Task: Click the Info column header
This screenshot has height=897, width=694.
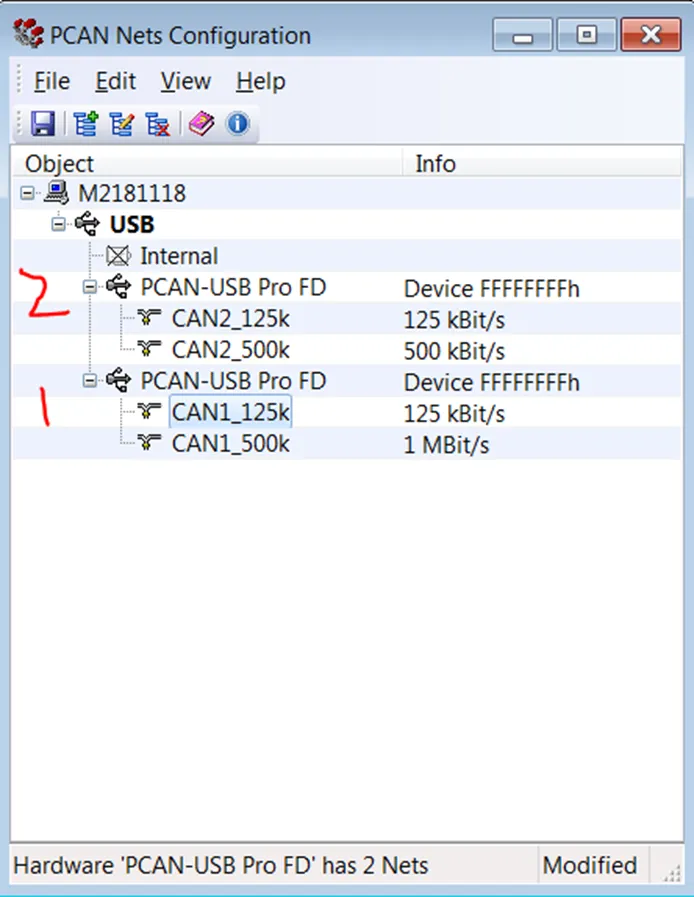Action: pyautogui.click(x=542, y=164)
